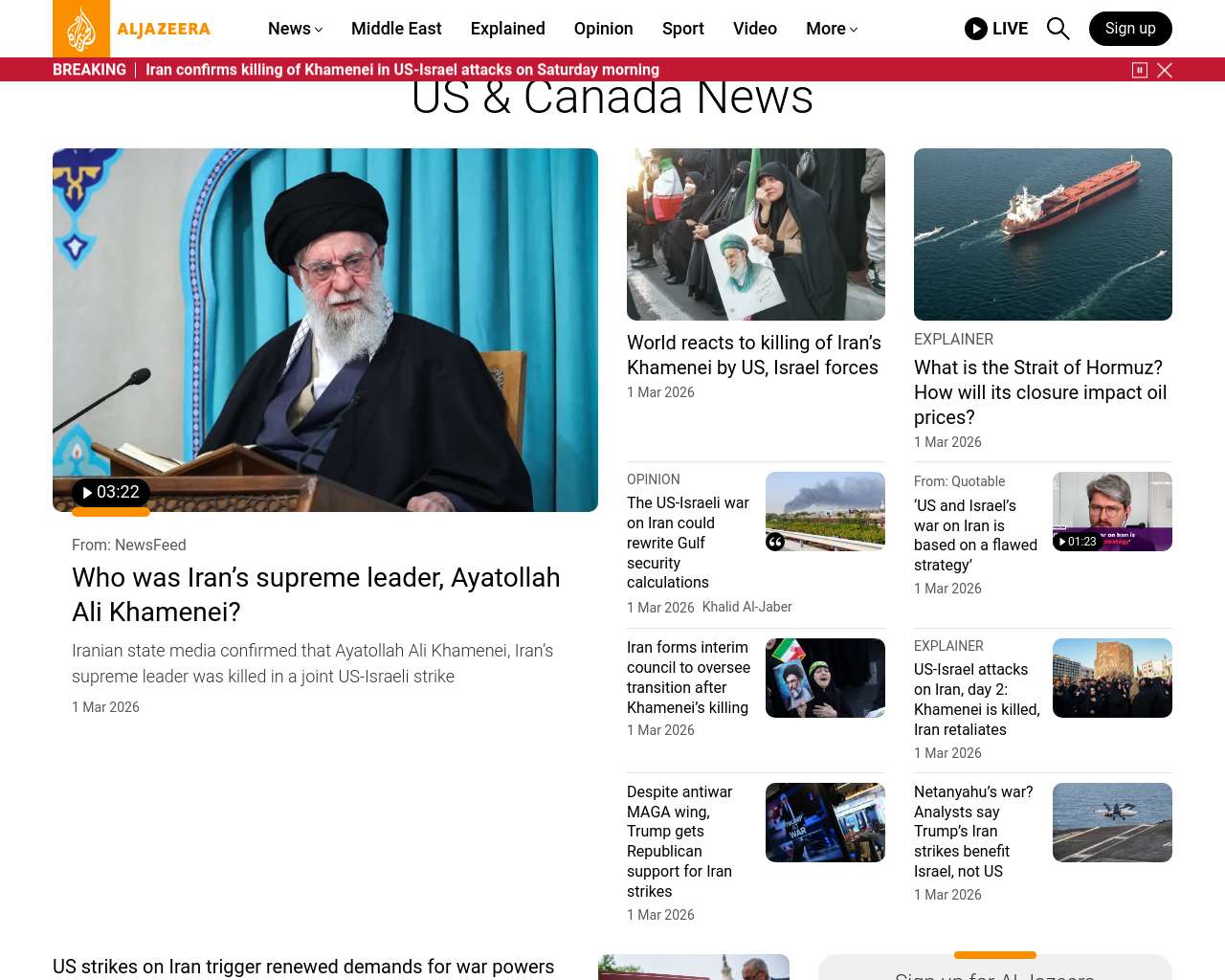Click the MAGA article thumbnail
Screen dimensions: 1225x980
point(825,822)
